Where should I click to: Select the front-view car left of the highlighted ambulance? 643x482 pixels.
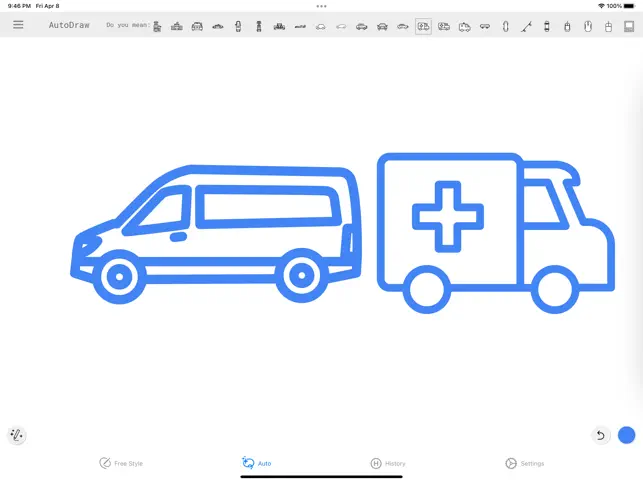tap(382, 27)
